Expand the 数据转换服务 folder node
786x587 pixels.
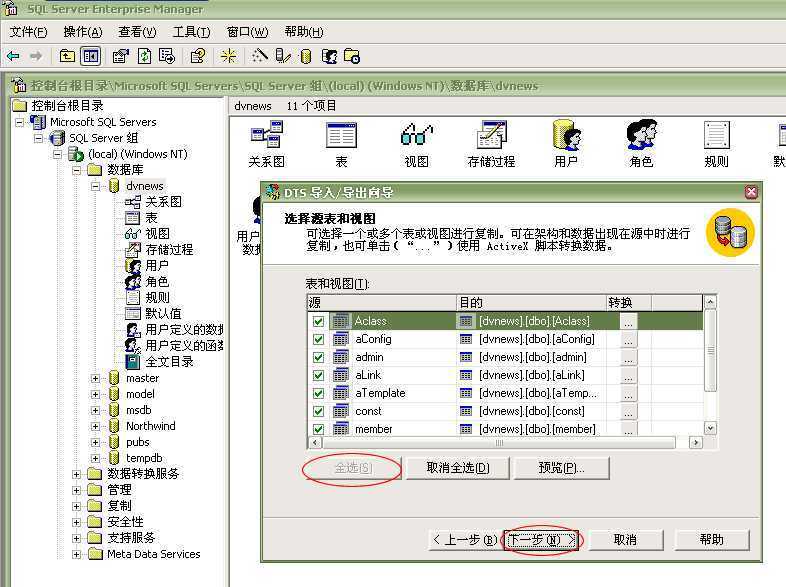click(77, 474)
